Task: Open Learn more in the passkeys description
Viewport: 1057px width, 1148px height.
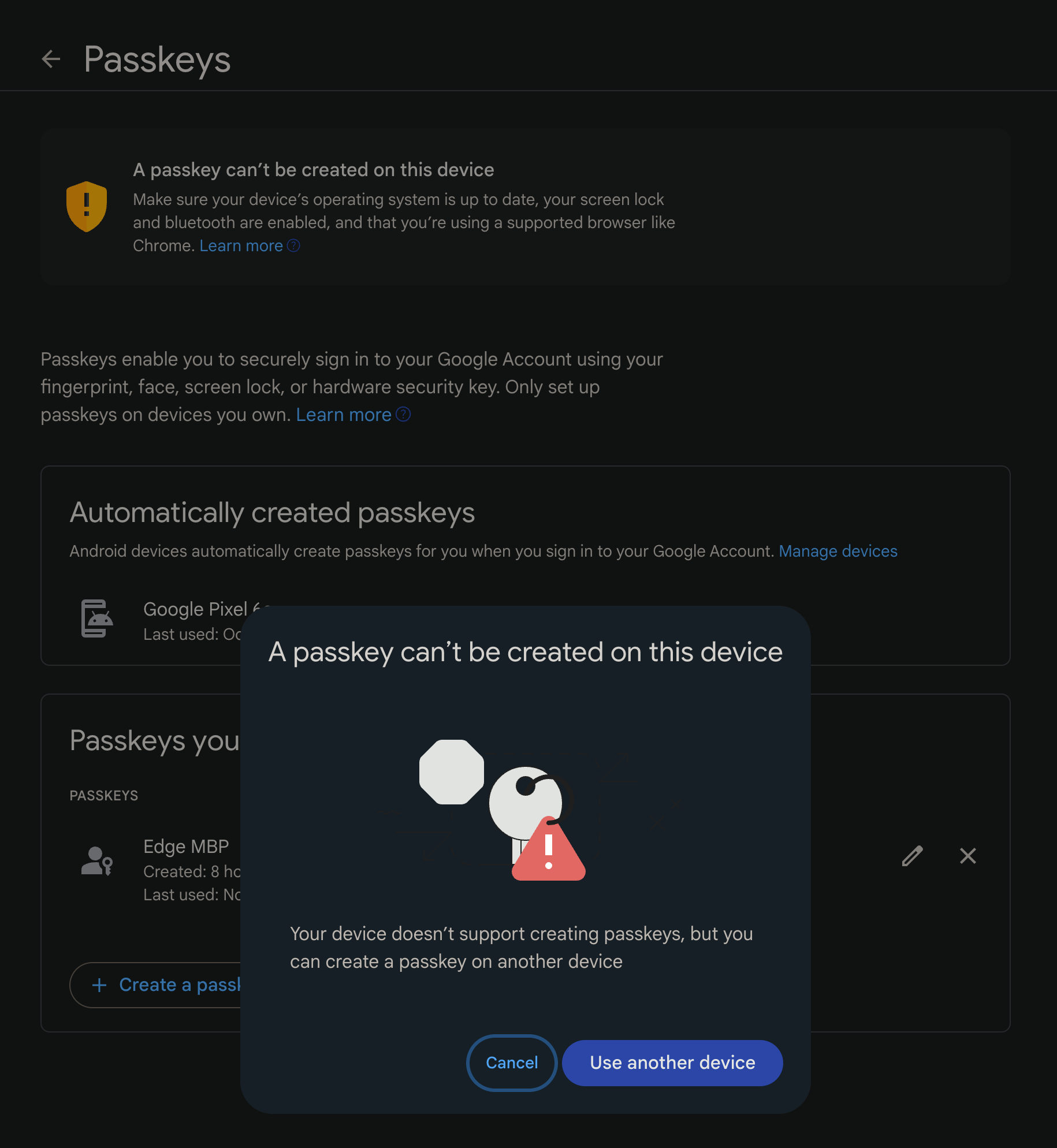Action: (x=344, y=415)
